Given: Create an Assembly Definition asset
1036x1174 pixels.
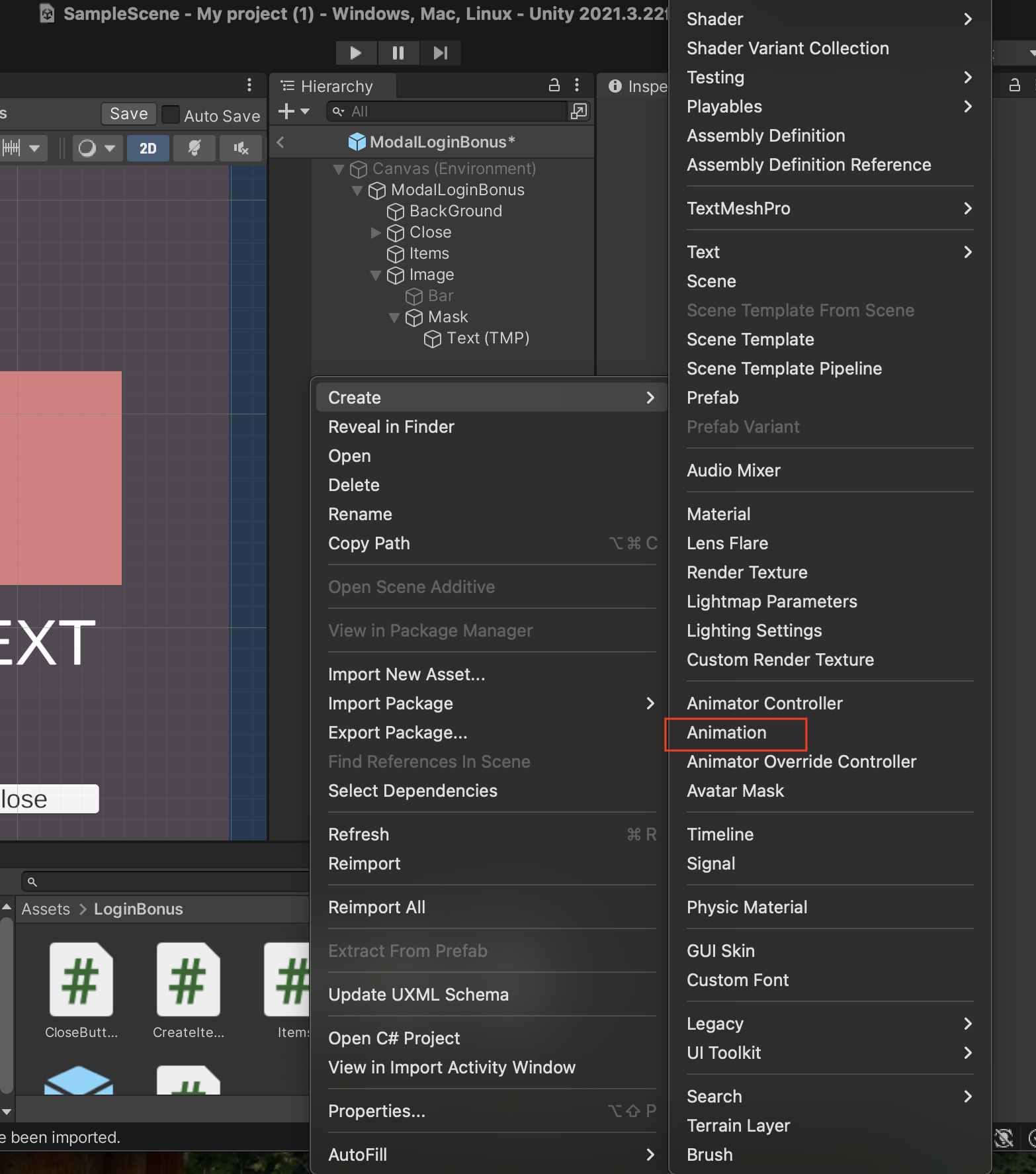Looking at the screenshot, I should coord(830,136).
